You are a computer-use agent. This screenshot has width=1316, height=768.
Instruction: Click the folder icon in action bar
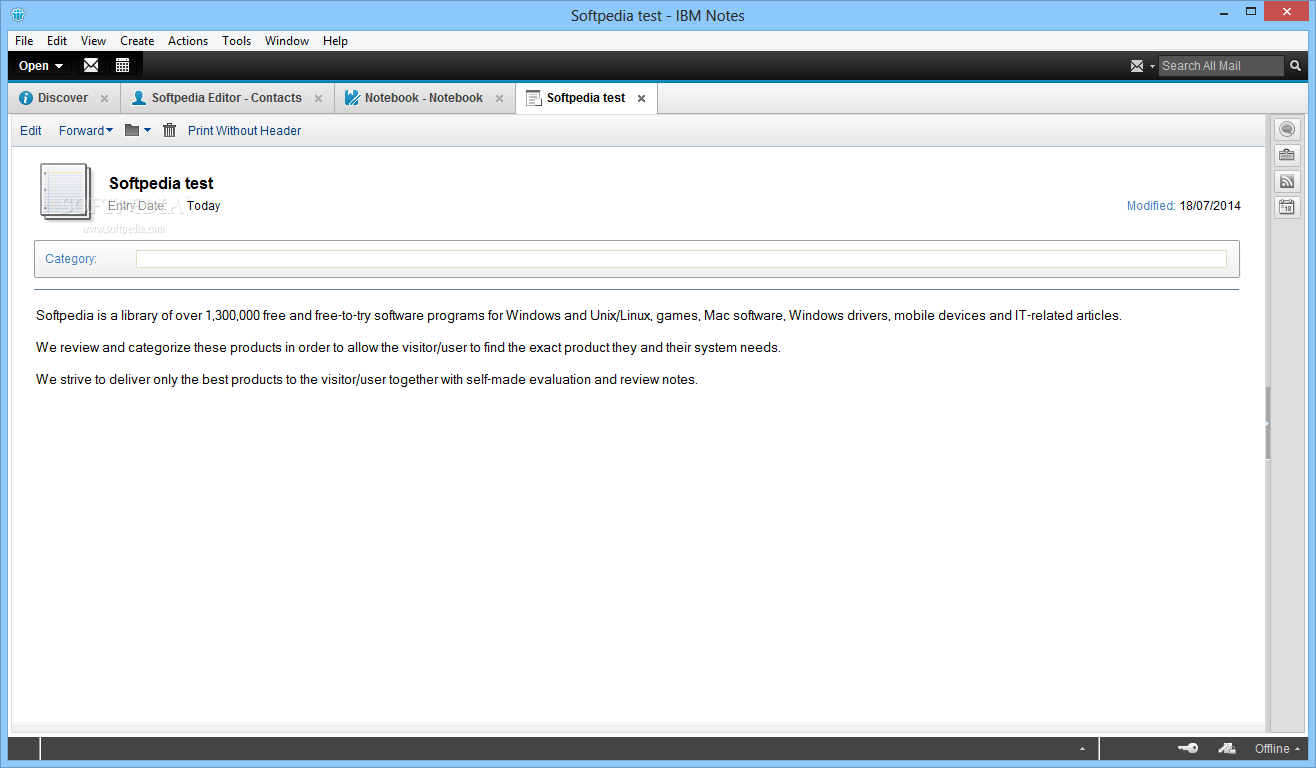pyautogui.click(x=132, y=130)
